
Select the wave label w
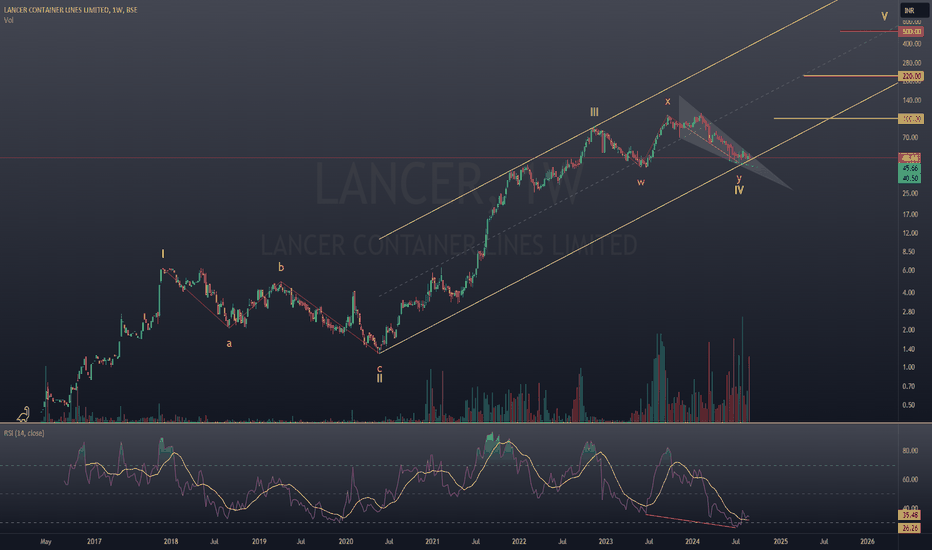coord(641,182)
